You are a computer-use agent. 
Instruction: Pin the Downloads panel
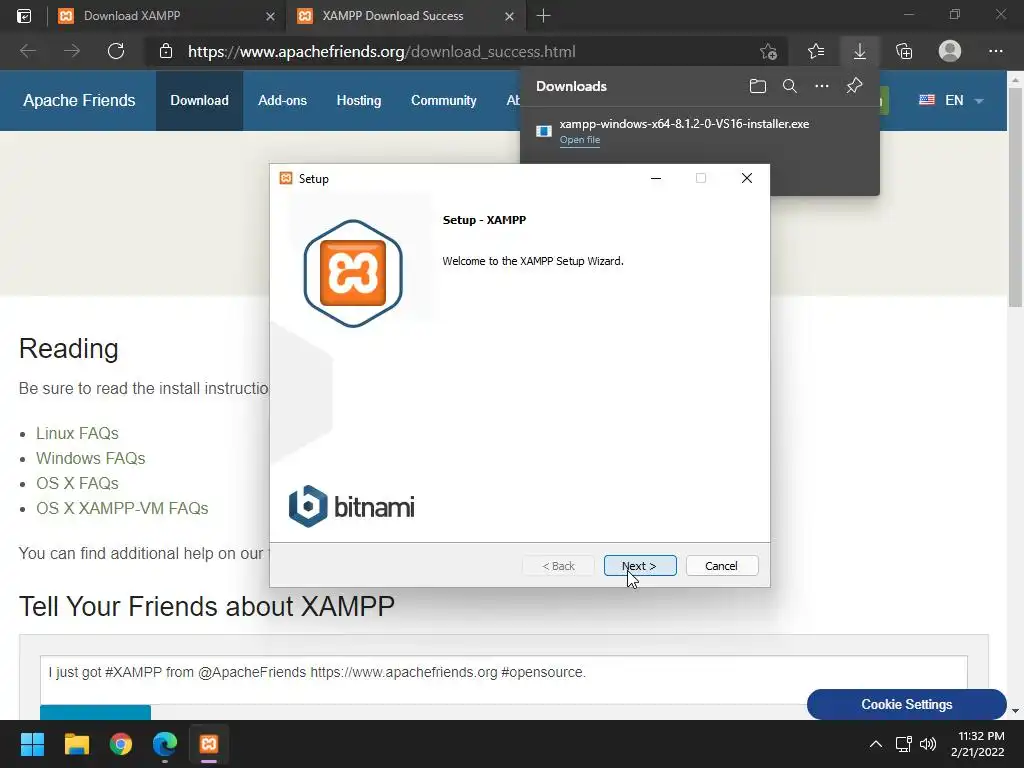[854, 86]
